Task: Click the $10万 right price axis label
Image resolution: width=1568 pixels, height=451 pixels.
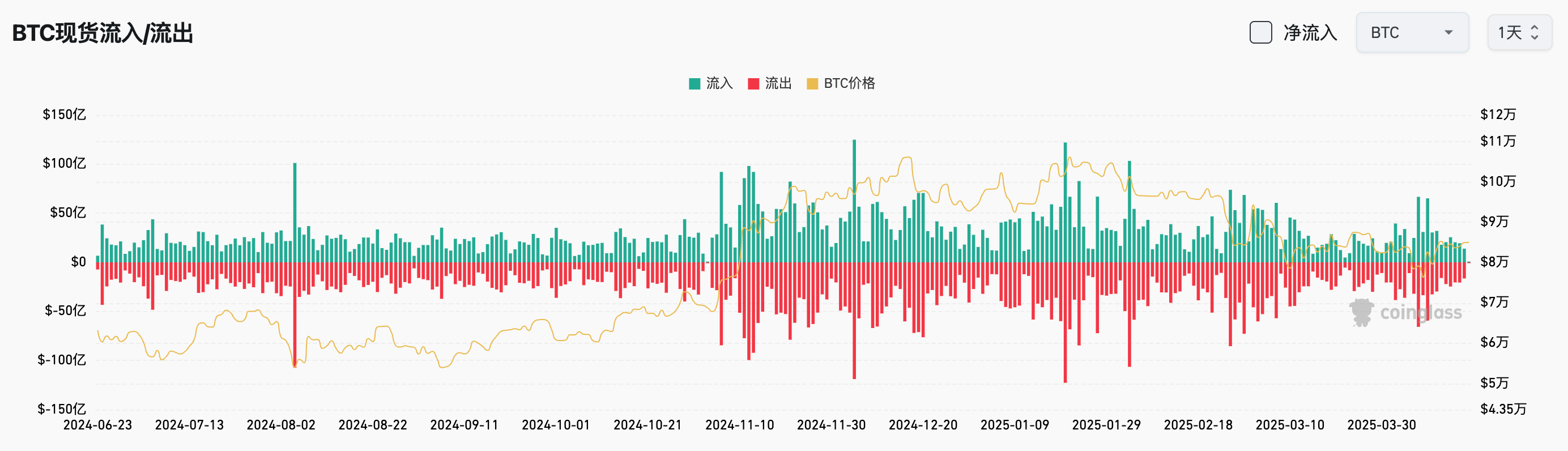Action: (x=1498, y=181)
